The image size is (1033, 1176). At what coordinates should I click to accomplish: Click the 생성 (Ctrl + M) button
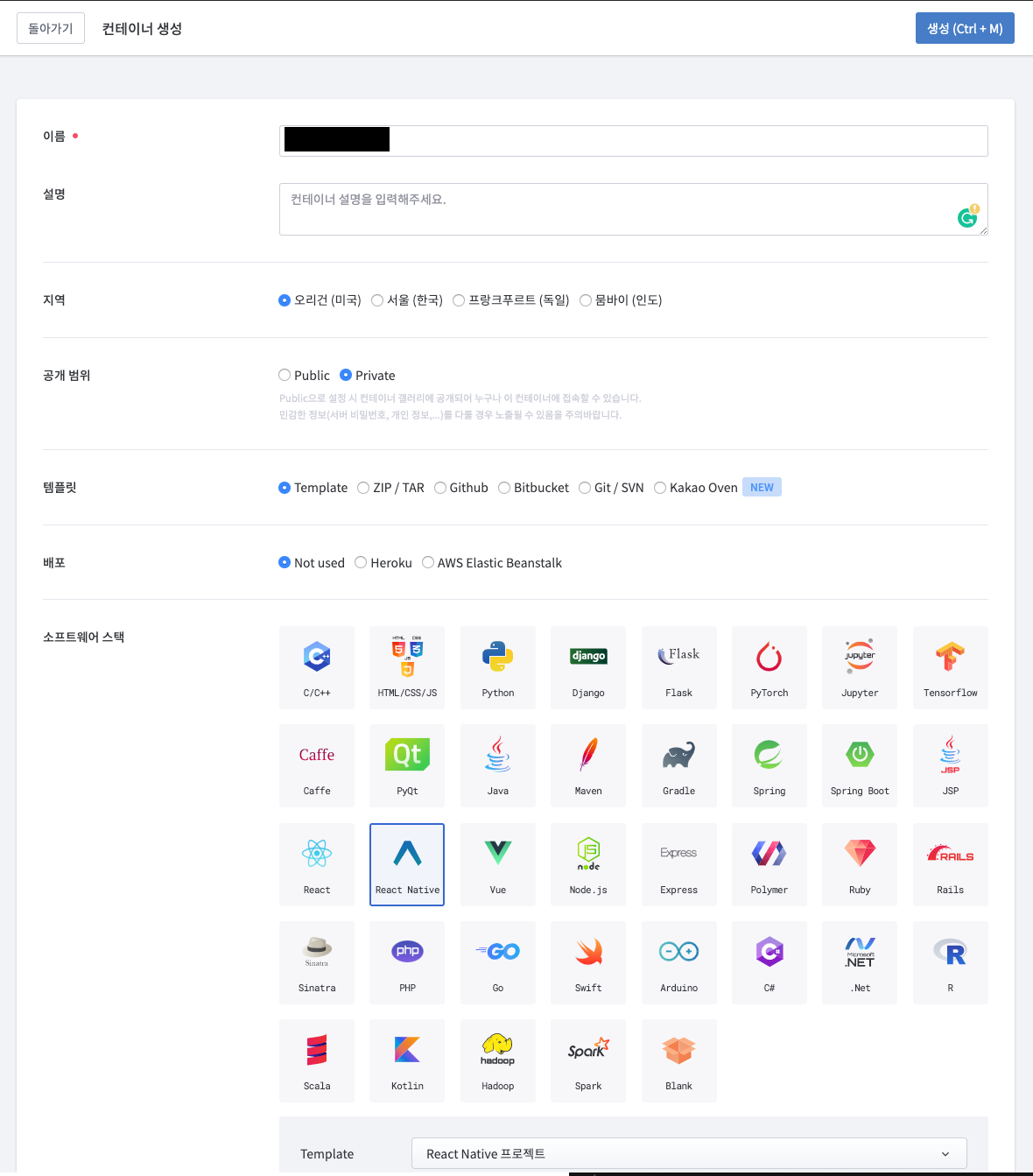coord(965,28)
